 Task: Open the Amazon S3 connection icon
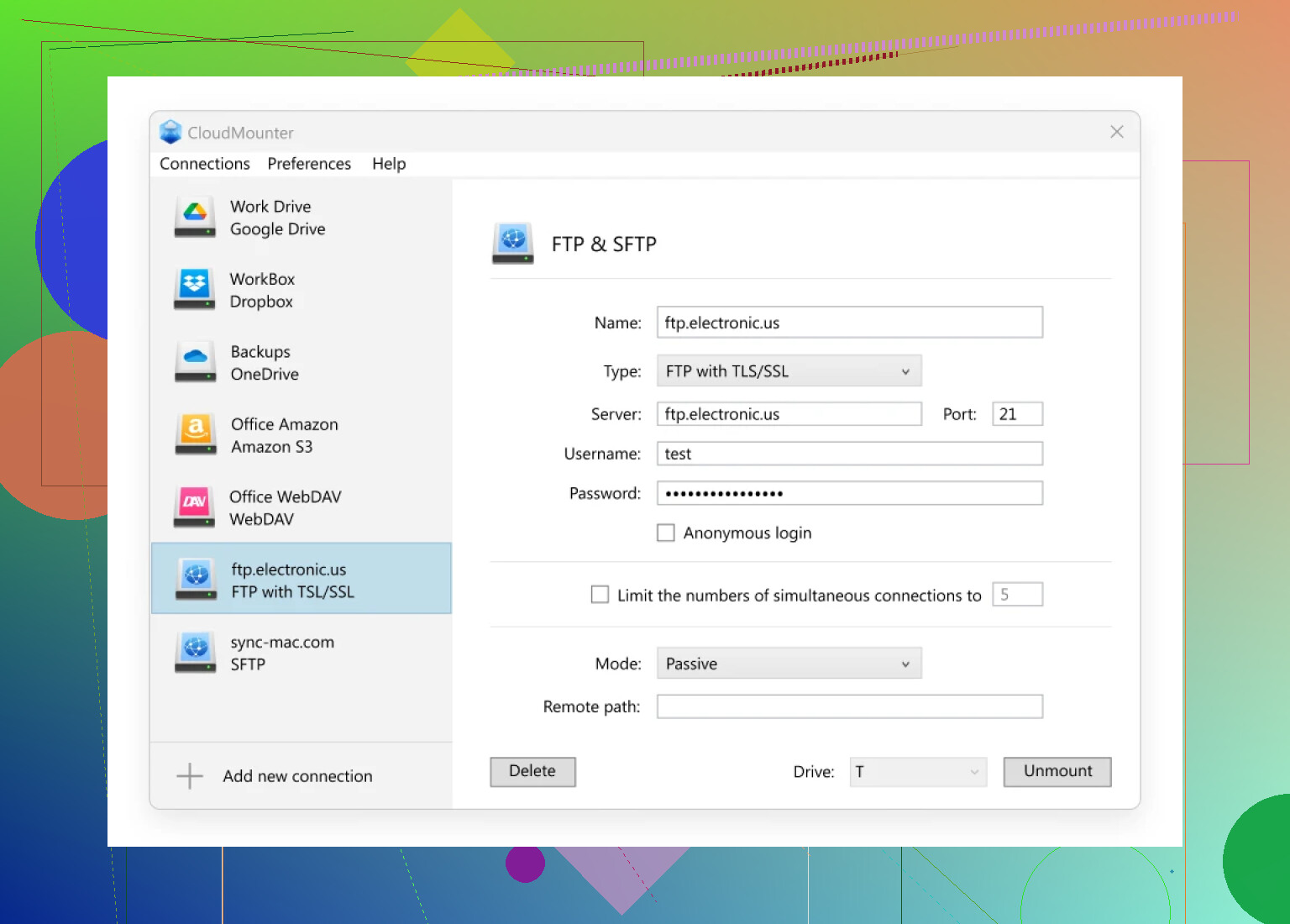tap(195, 435)
